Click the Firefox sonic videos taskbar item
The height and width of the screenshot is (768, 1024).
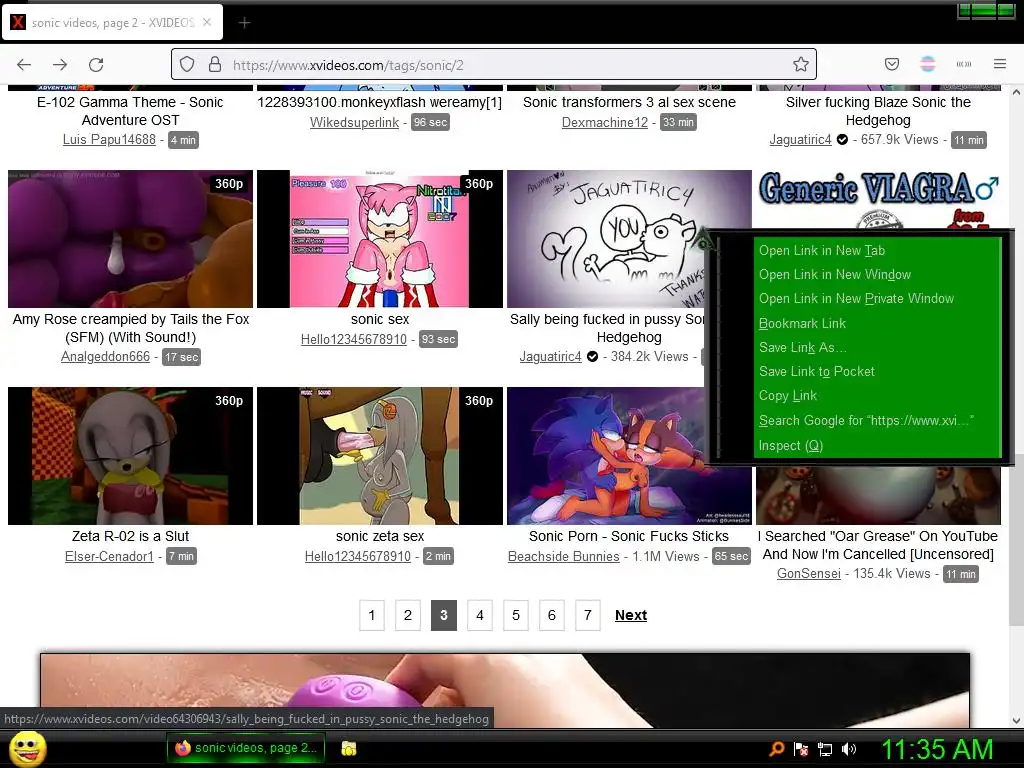[x=246, y=748]
